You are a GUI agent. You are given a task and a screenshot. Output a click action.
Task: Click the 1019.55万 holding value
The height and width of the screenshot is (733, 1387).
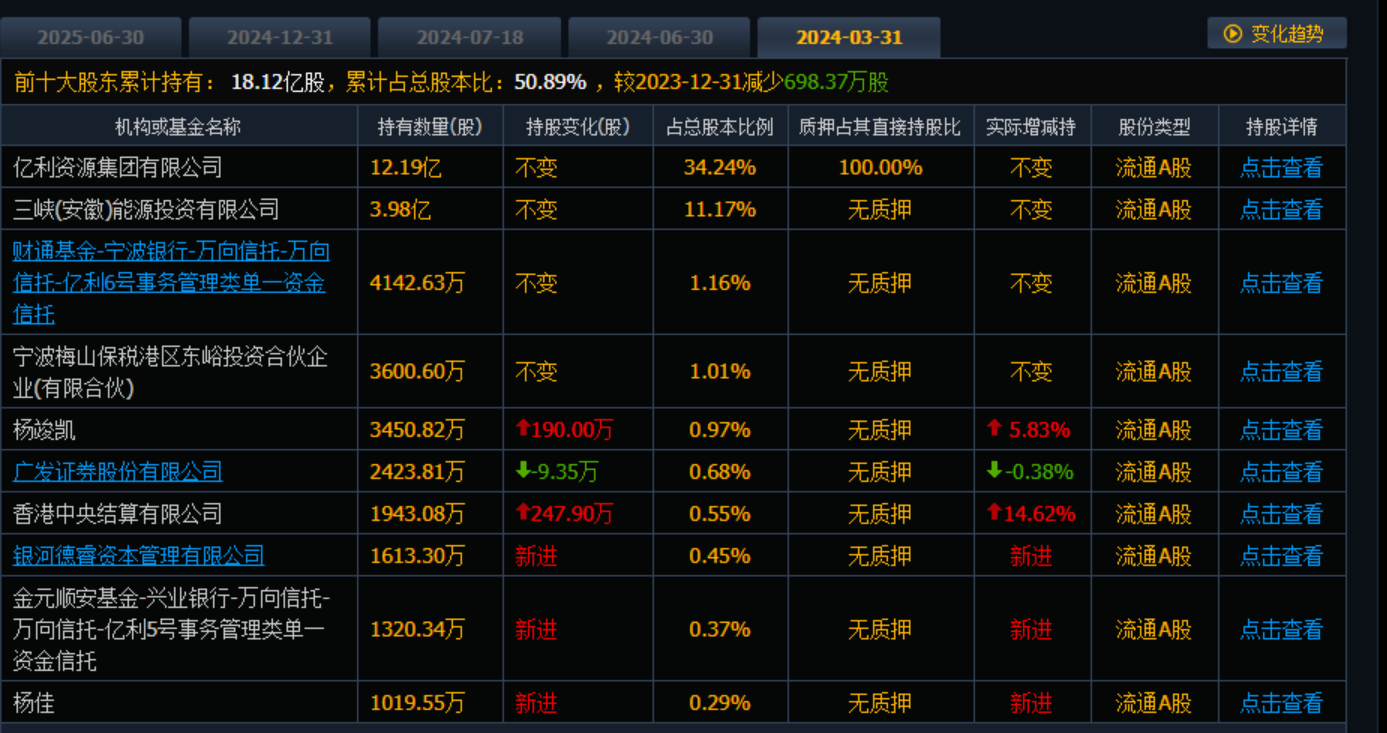pyautogui.click(x=417, y=703)
